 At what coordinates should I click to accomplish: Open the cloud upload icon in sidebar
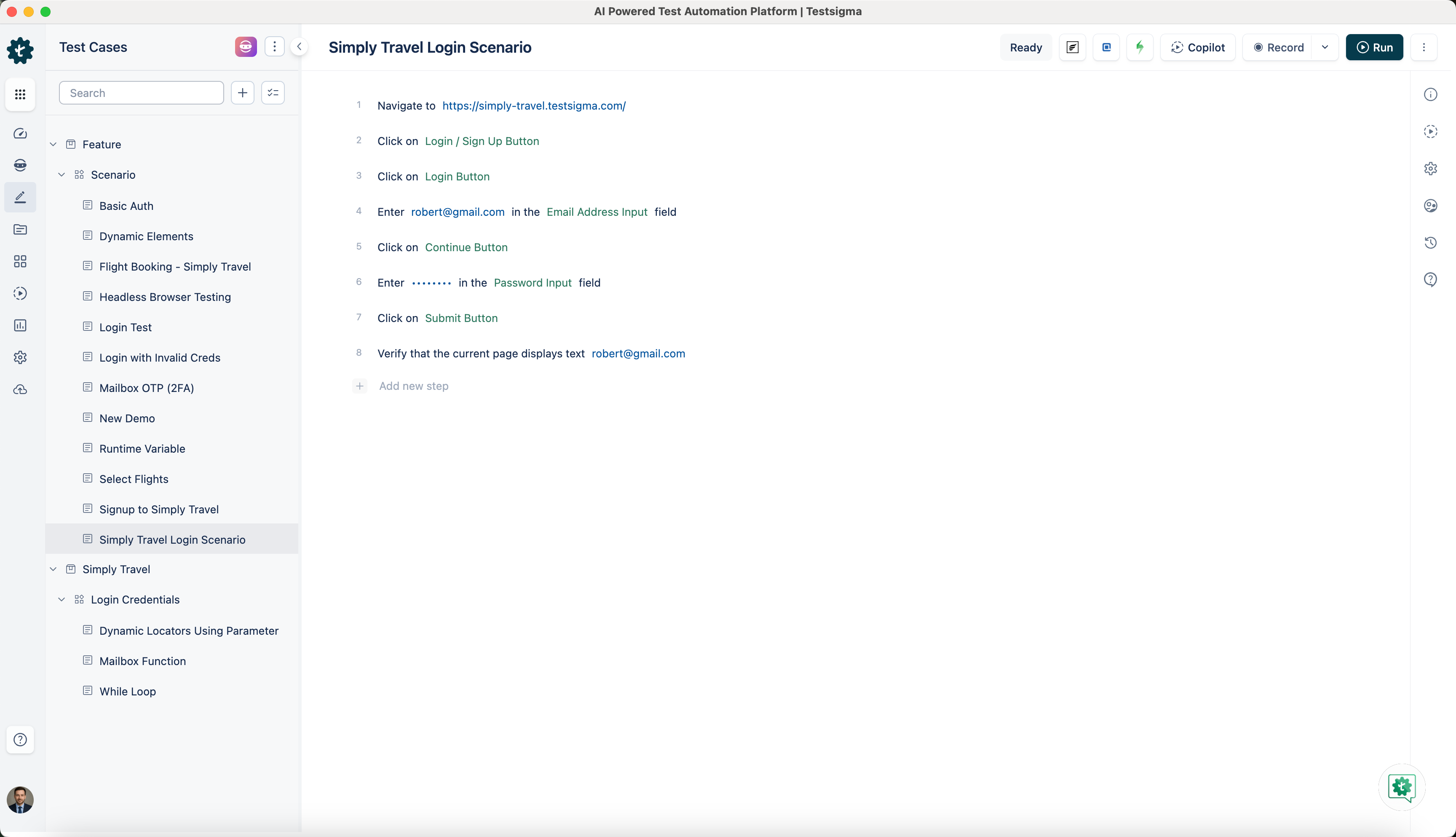pos(20,390)
